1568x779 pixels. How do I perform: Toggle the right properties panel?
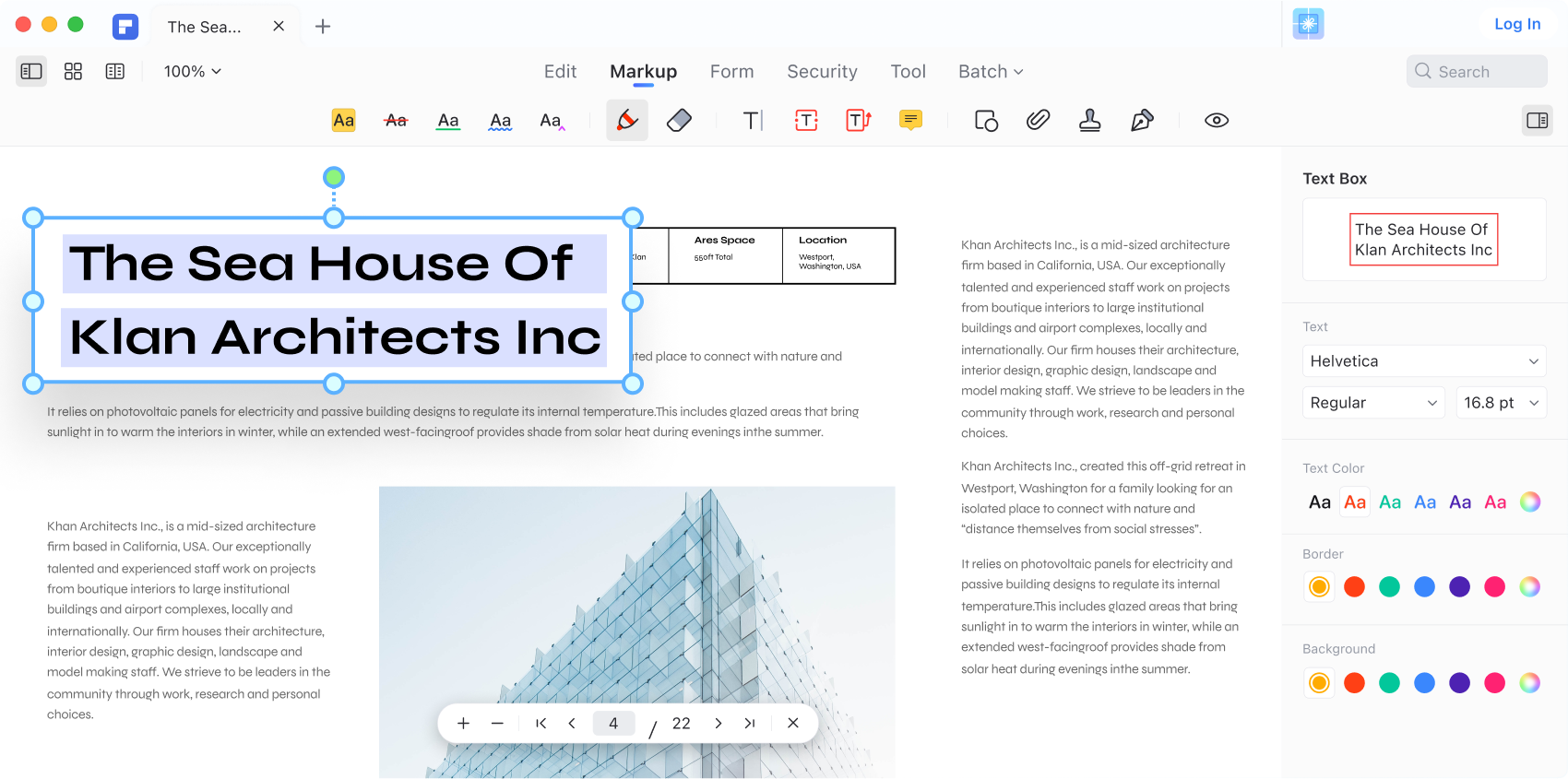click(1537, 121)
